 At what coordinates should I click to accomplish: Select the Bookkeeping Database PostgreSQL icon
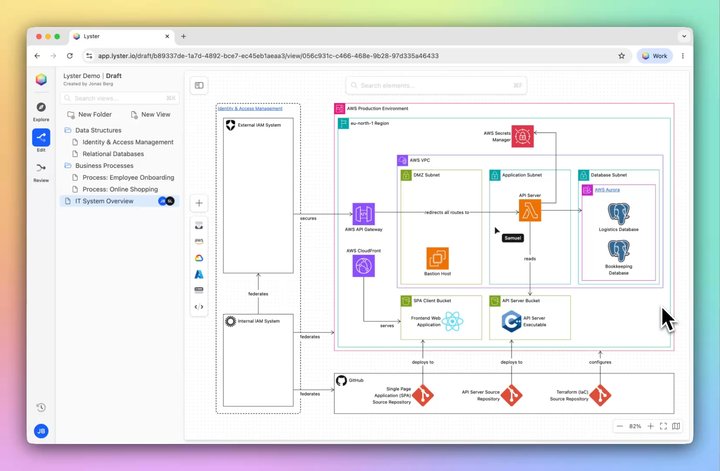[x=619, y=251]
